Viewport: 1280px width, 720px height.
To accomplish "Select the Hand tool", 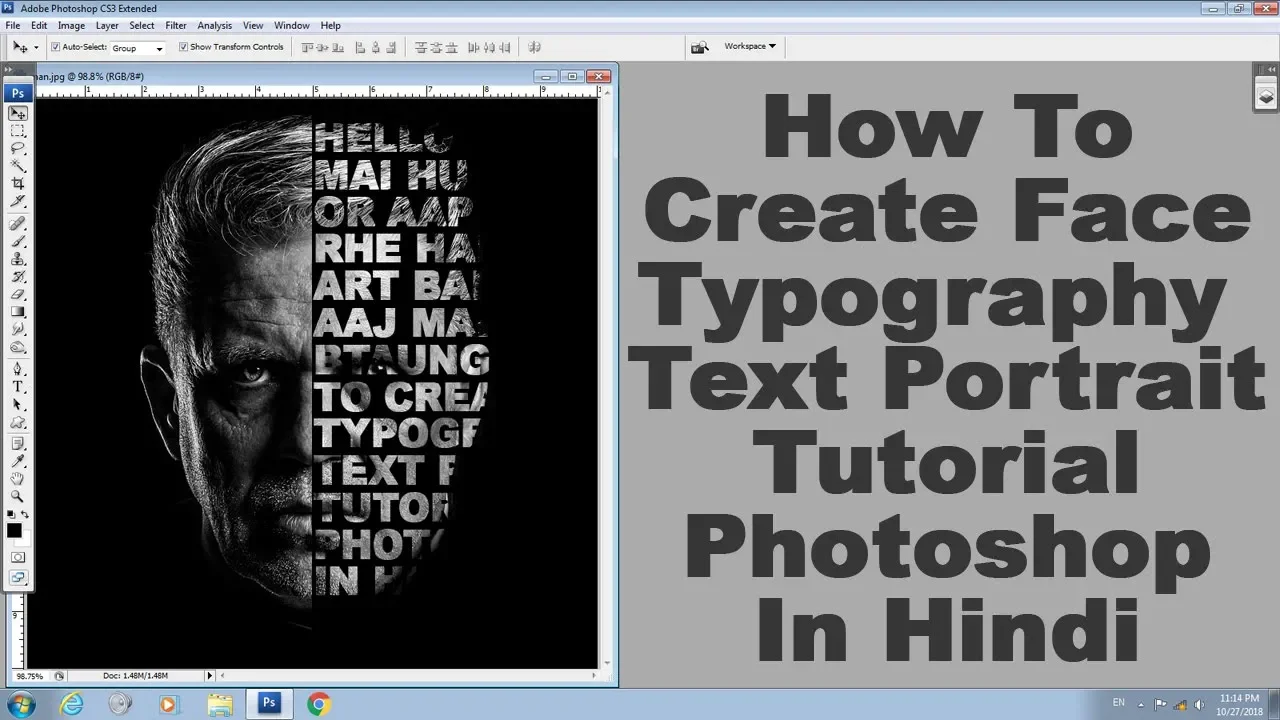I will tap(18, 479).
